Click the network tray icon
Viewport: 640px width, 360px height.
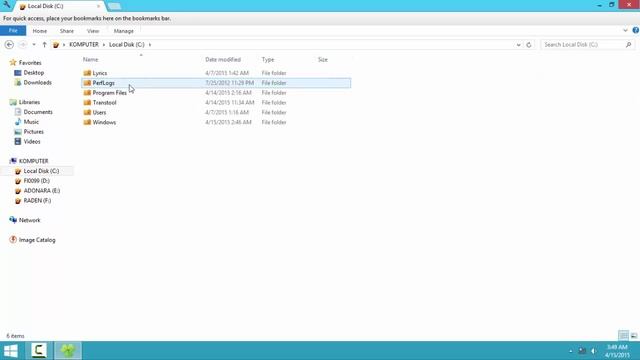pyautogui.click(x=582, y=351)
